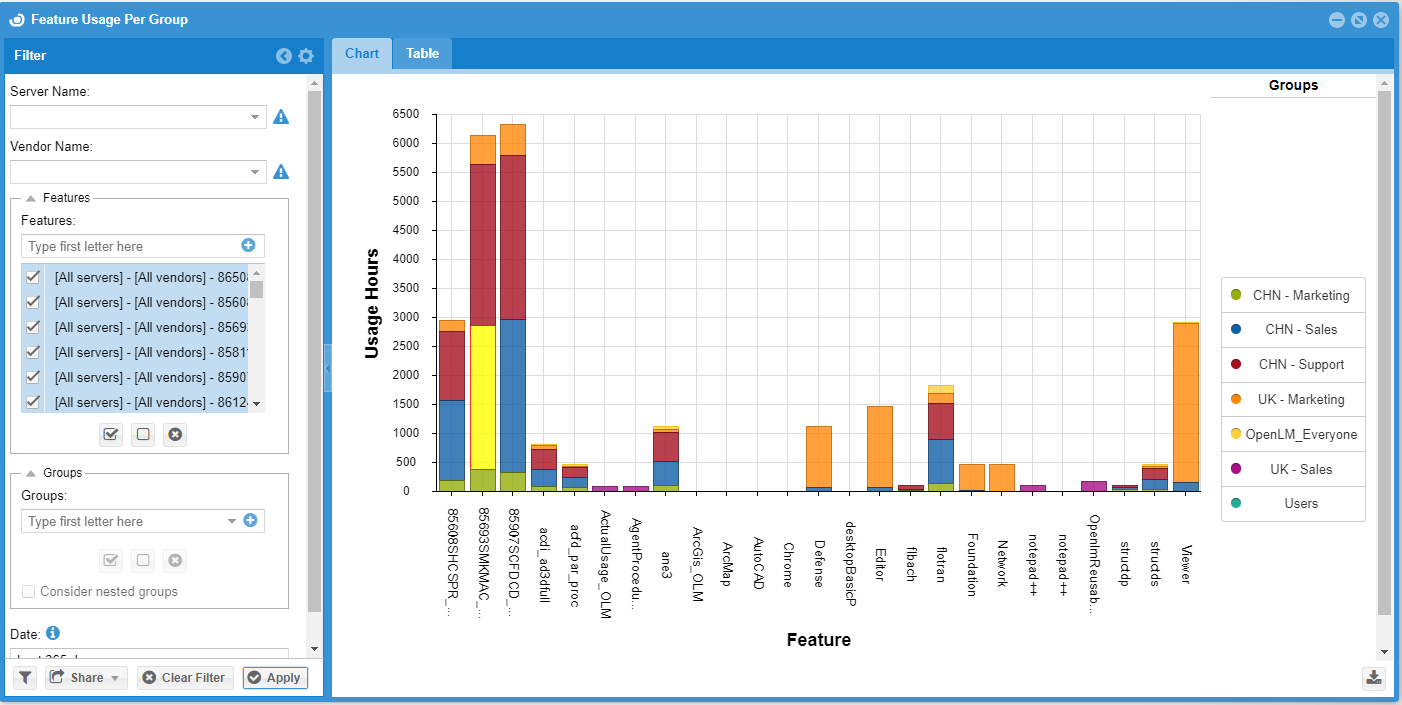This screenshot has width=1402, height=705.
Task: Select all features with the check-all icon
Action: tap(111, 434)
